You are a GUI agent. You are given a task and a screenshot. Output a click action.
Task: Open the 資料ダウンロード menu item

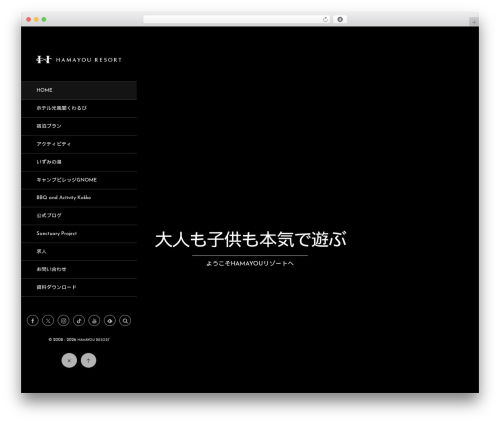click(x=79, y=287)
